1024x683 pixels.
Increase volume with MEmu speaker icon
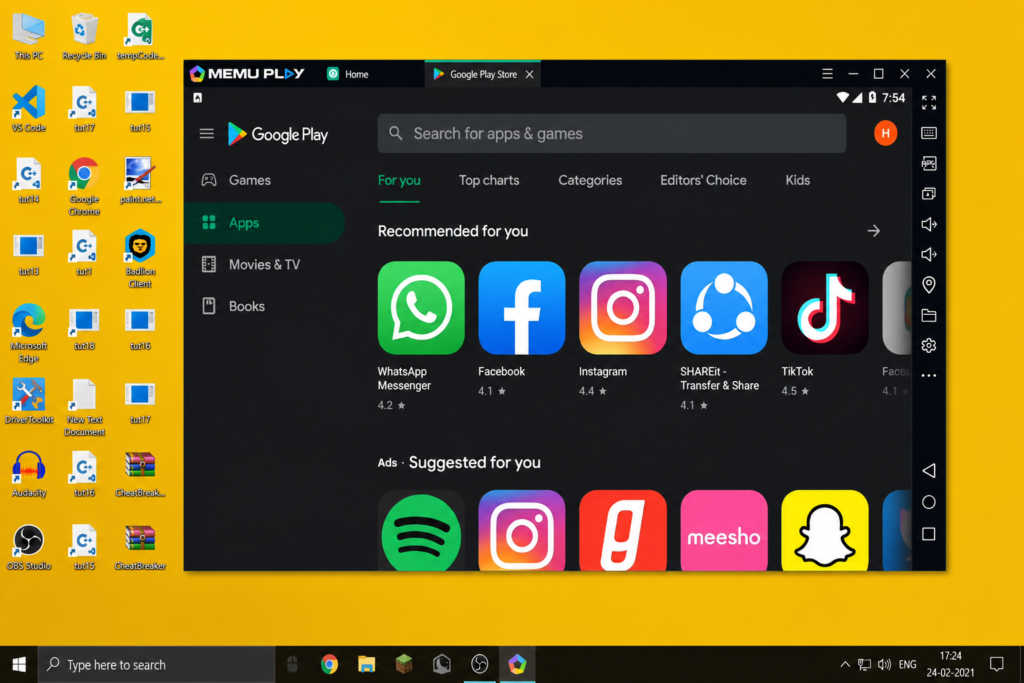pos(929,224)
